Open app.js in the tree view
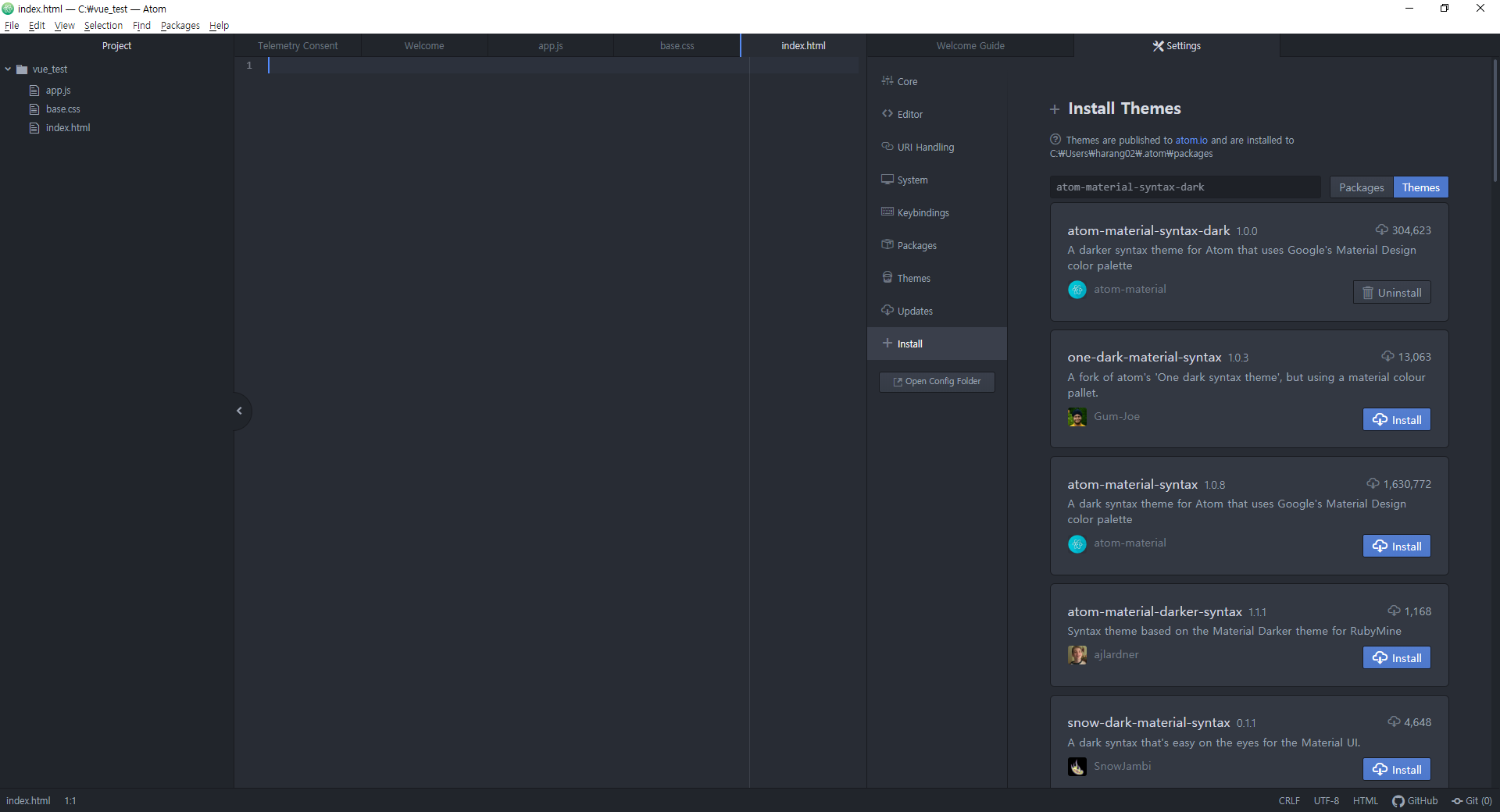The height and width of the screenshot is (812, 1500). point(58,91)
